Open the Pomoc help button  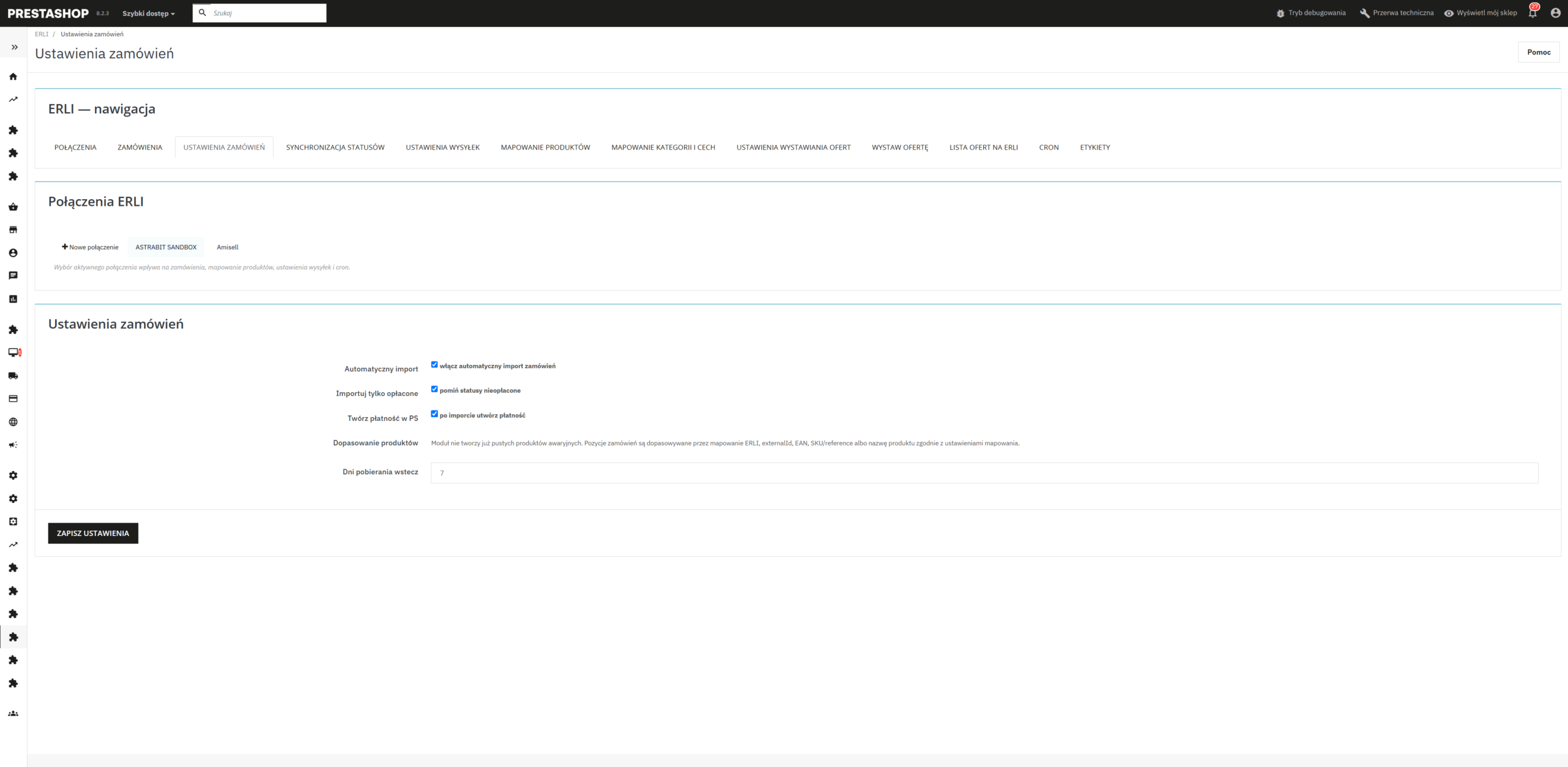coord(1539,52)
